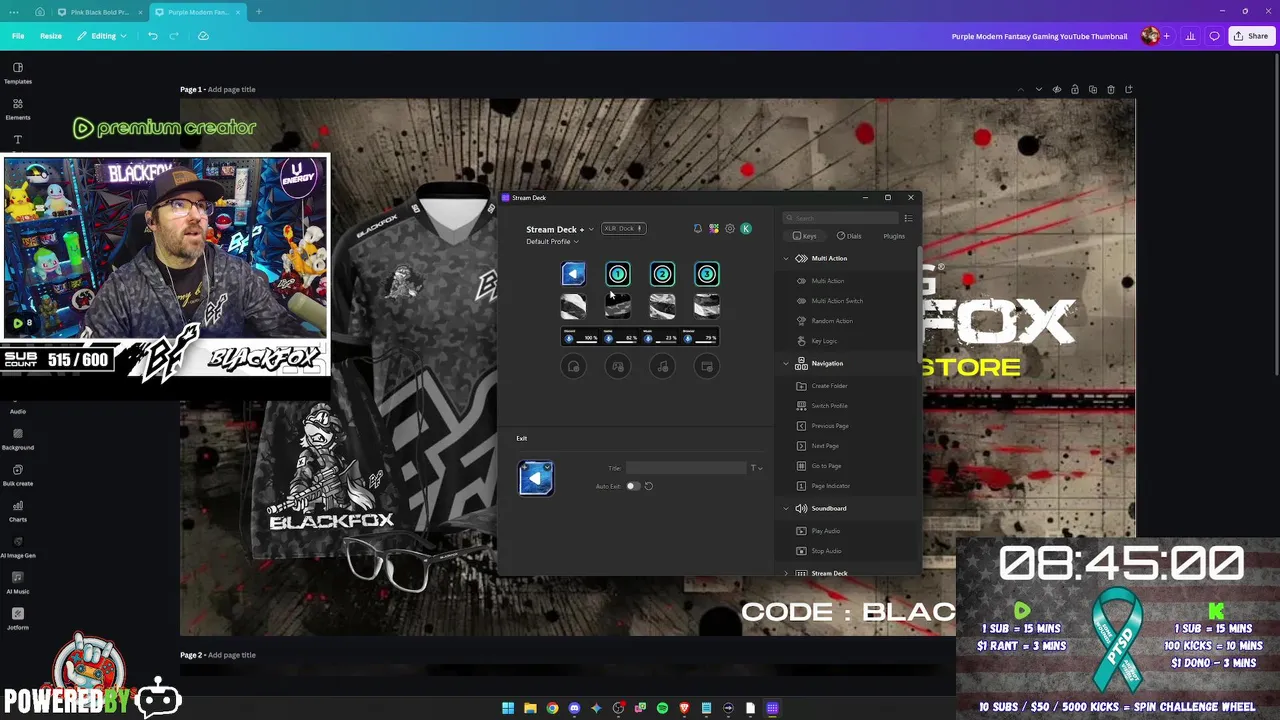
Task: Open Windows Start menu on taskbar
Action: (x=508, y=708)
